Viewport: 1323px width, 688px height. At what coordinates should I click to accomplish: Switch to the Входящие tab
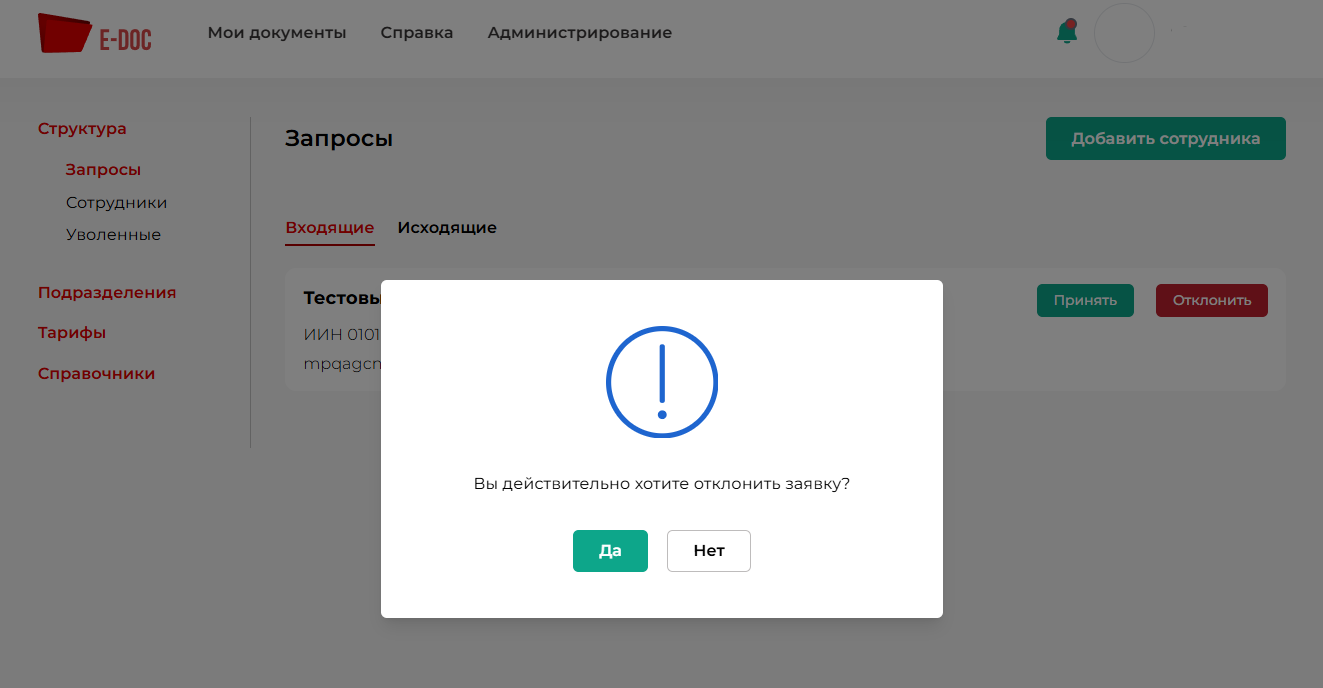pyautogui.click(x=330, y=228)
